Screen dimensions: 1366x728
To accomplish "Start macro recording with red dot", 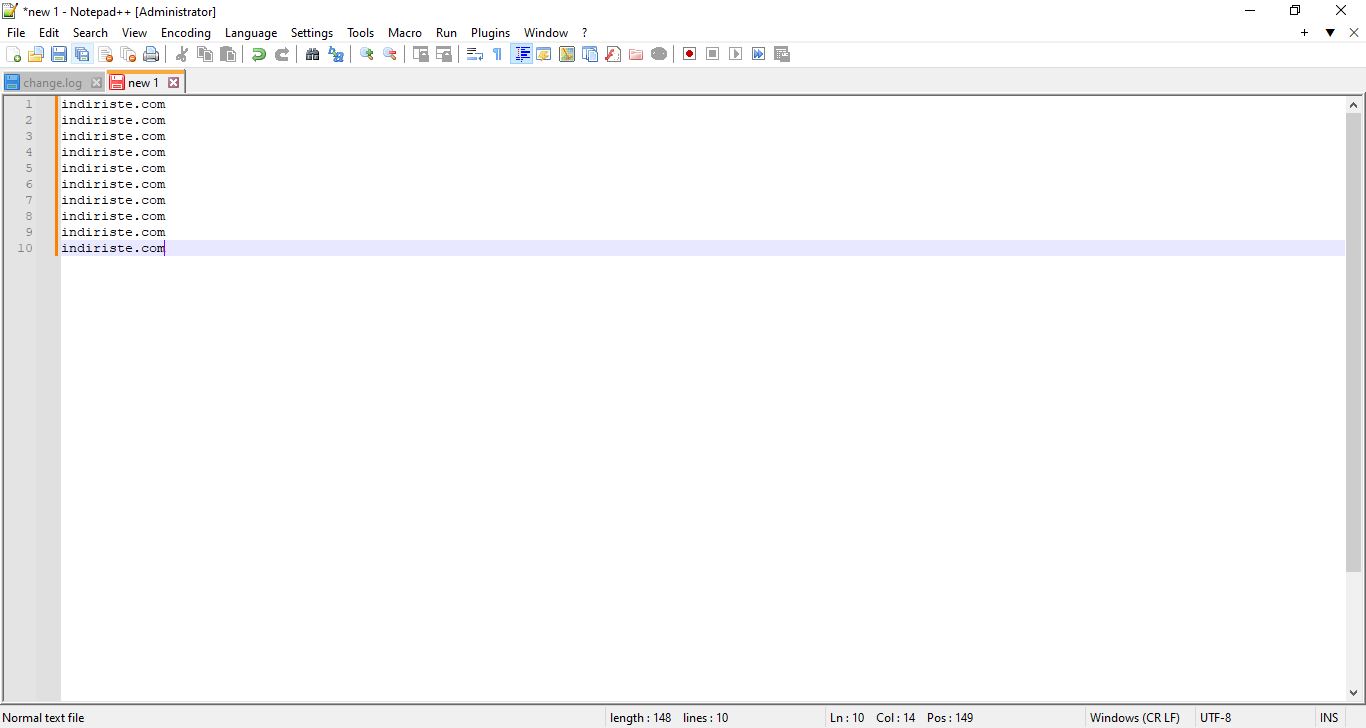I will pos(690,54).
